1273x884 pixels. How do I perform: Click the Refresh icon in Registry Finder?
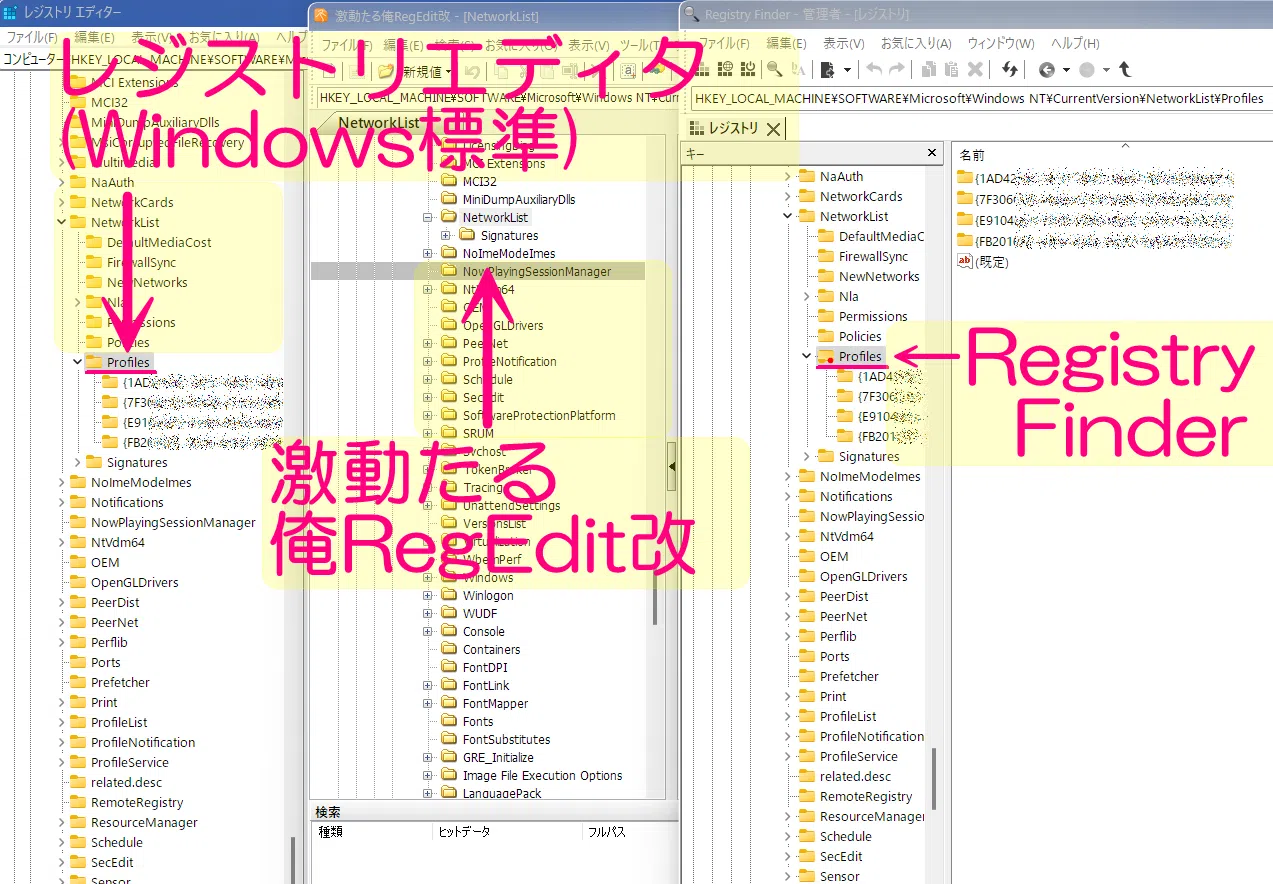tap(1009, 69)
